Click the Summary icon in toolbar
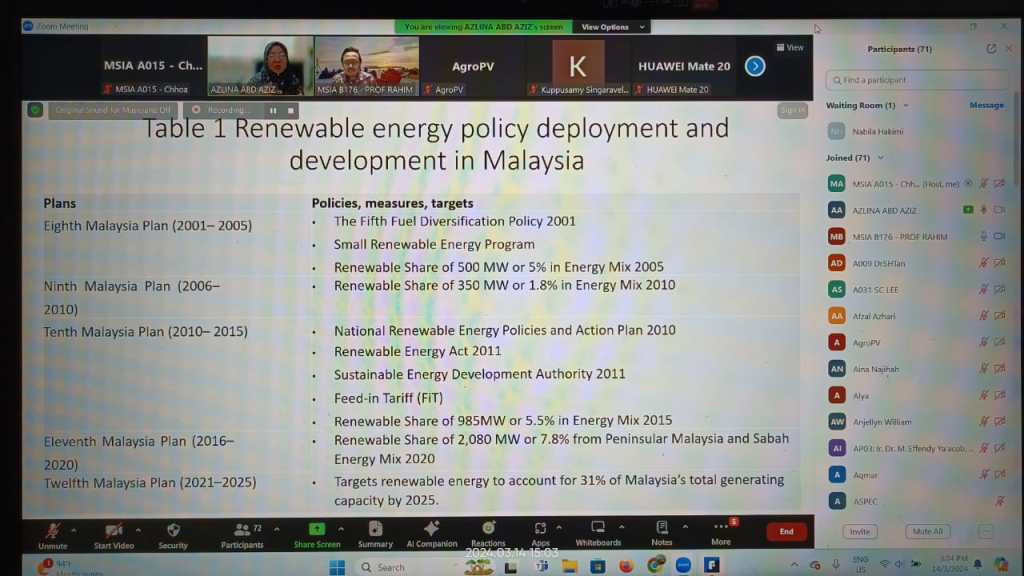Image resolution: width=1024 pixels, height=576 pixels. [x=375, y=528]
